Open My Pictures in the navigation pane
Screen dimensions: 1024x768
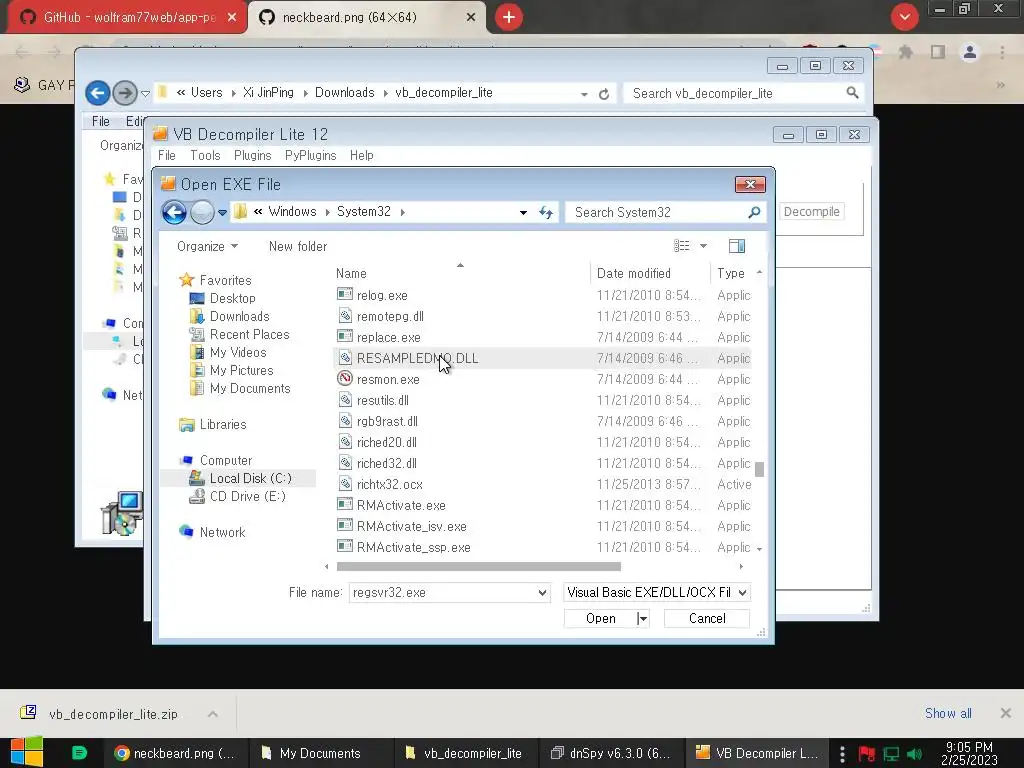tap(242, 370)
